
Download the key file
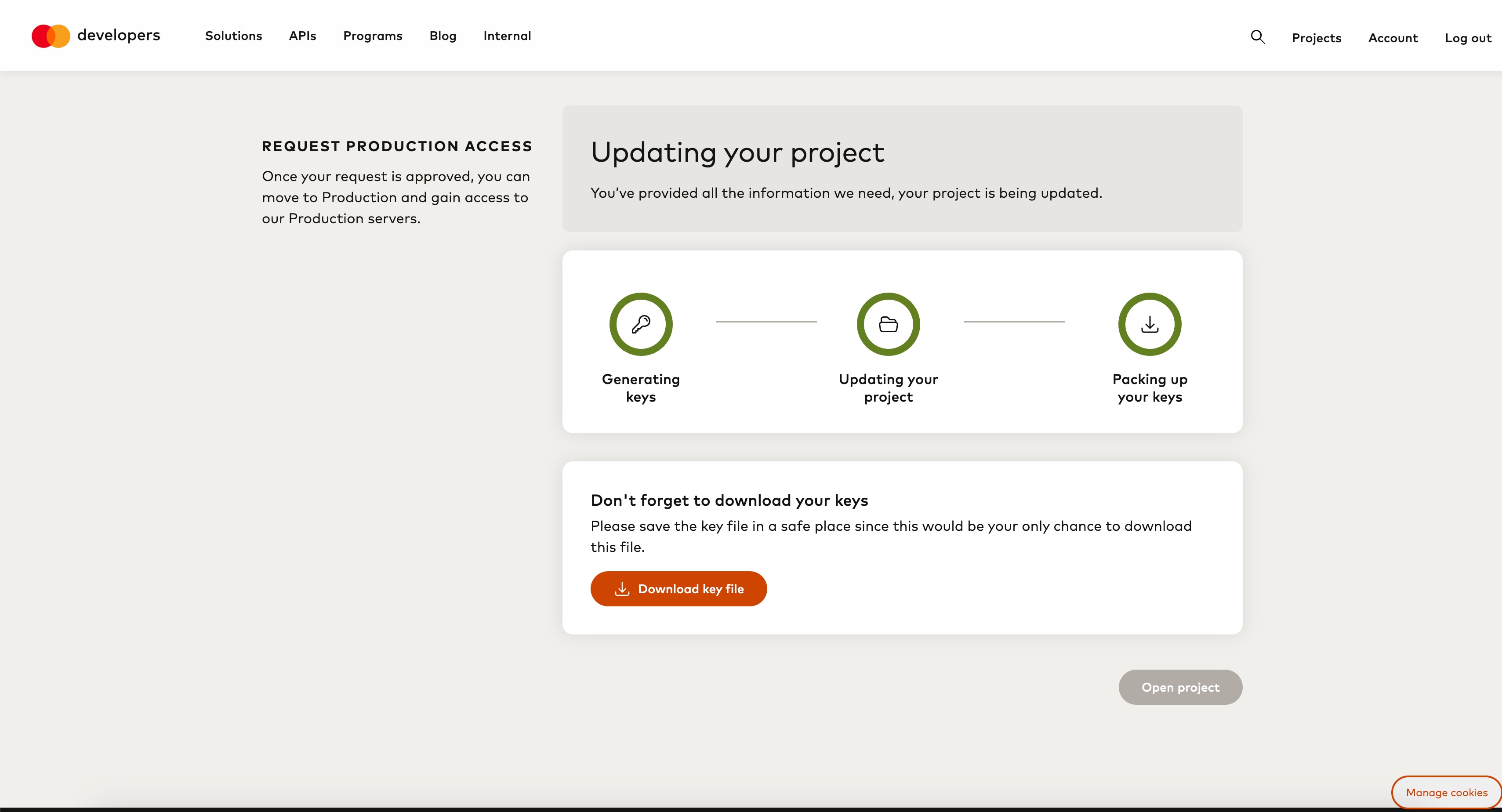click(678, 589)
